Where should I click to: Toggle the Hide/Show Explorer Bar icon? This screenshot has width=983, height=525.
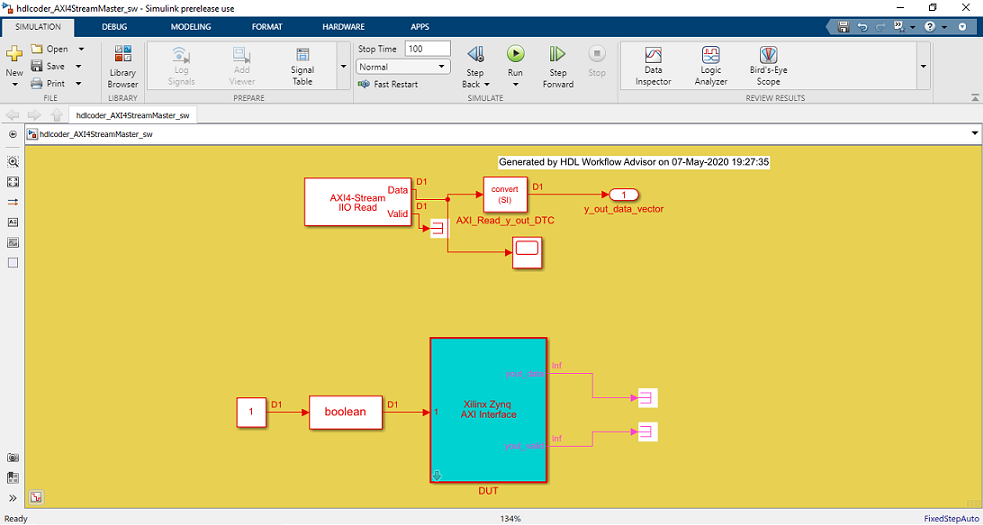tap(13, 134)
